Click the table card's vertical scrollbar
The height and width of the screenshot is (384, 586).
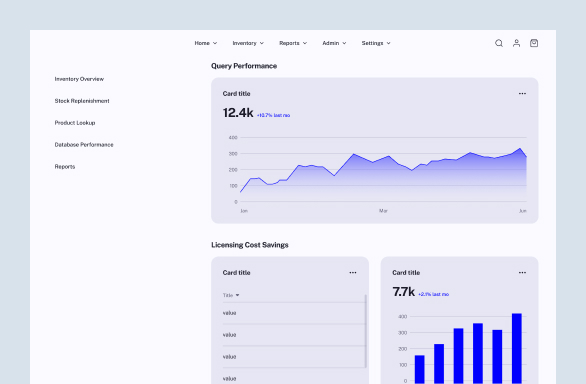[x=365, y=331]
